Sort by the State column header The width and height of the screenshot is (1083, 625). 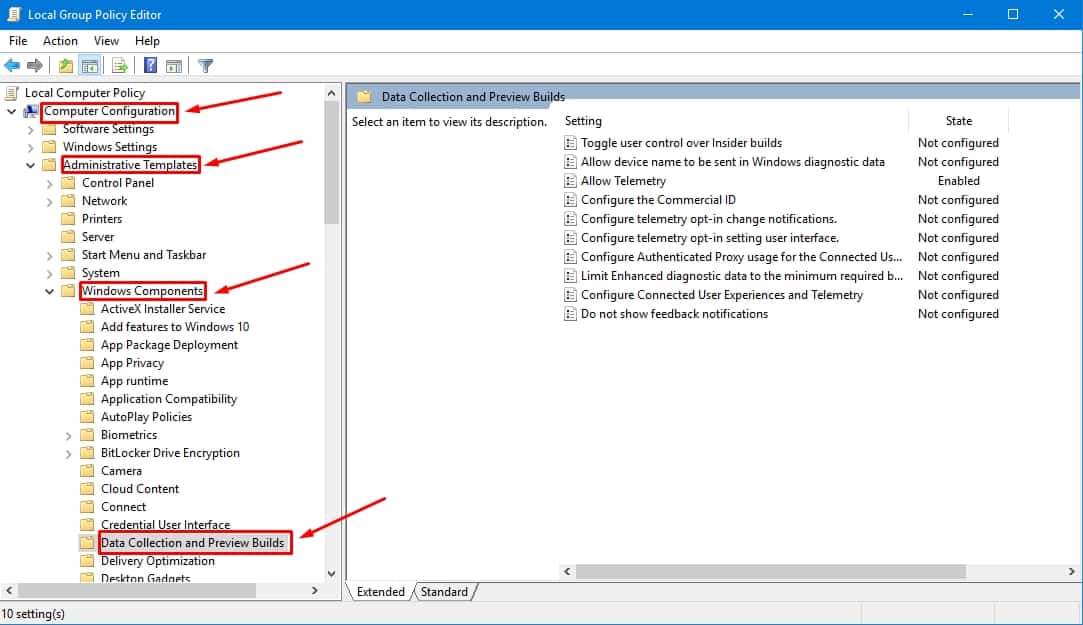(958, 121)
